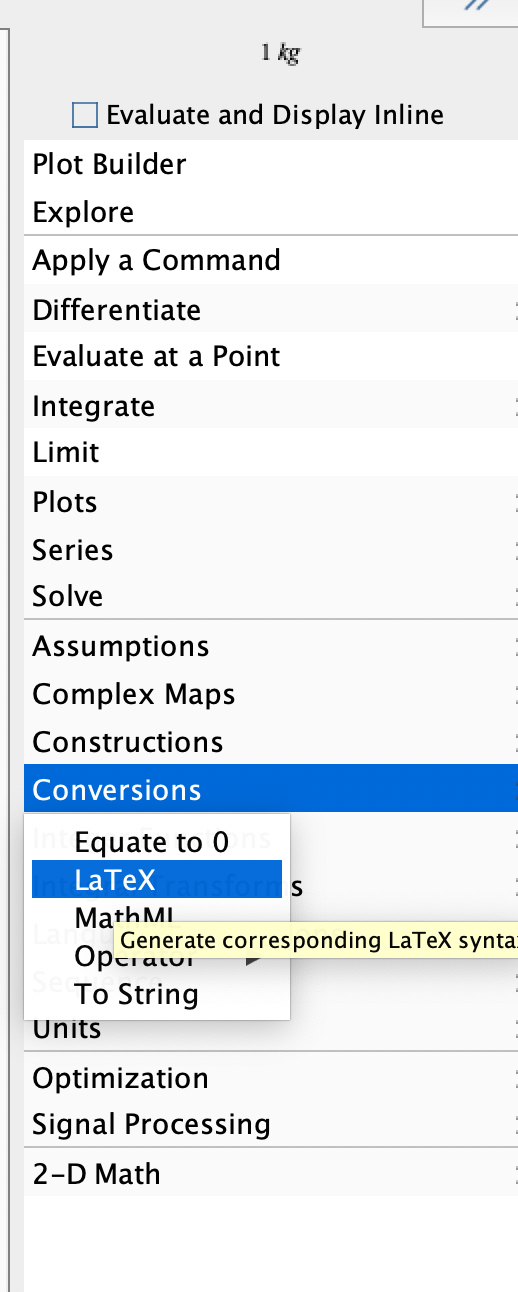This screenshot has height=1292, width=518.
Task: Choose Apply a Command
Action: [x=271, y=261]
